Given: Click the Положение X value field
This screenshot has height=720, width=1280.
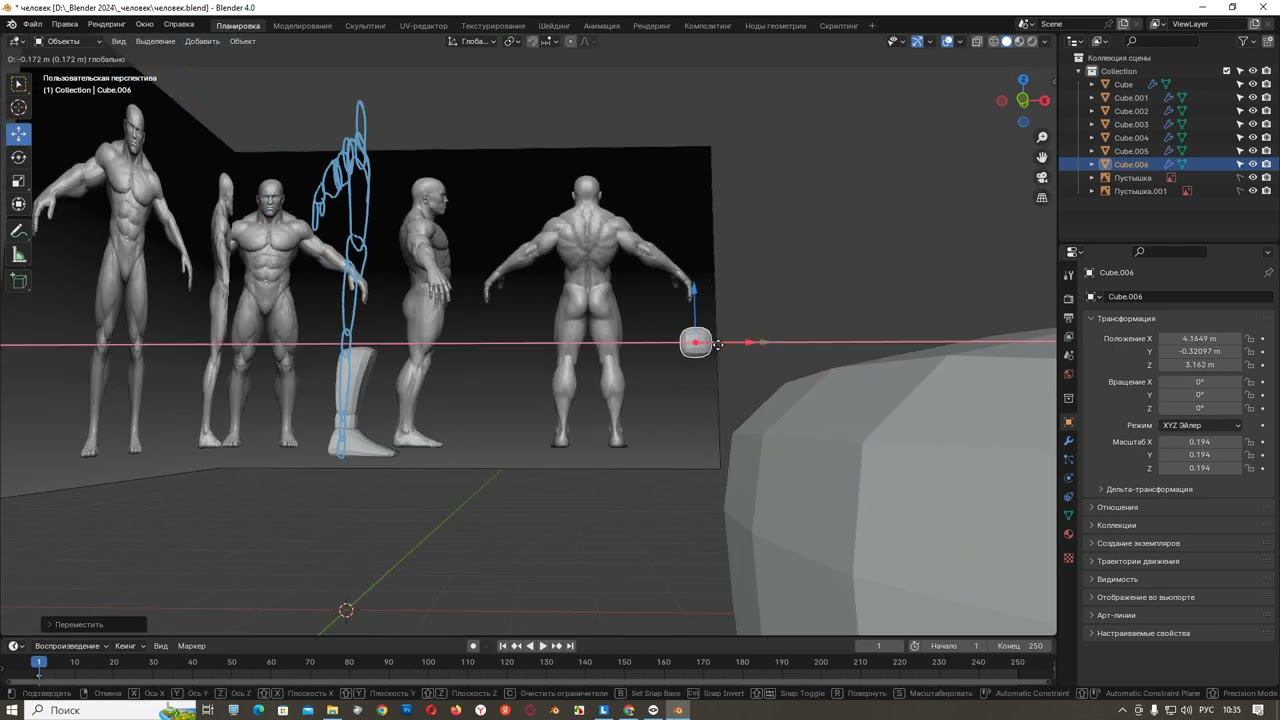Looking at the screenshot, I should click(x=1199, y=339).
